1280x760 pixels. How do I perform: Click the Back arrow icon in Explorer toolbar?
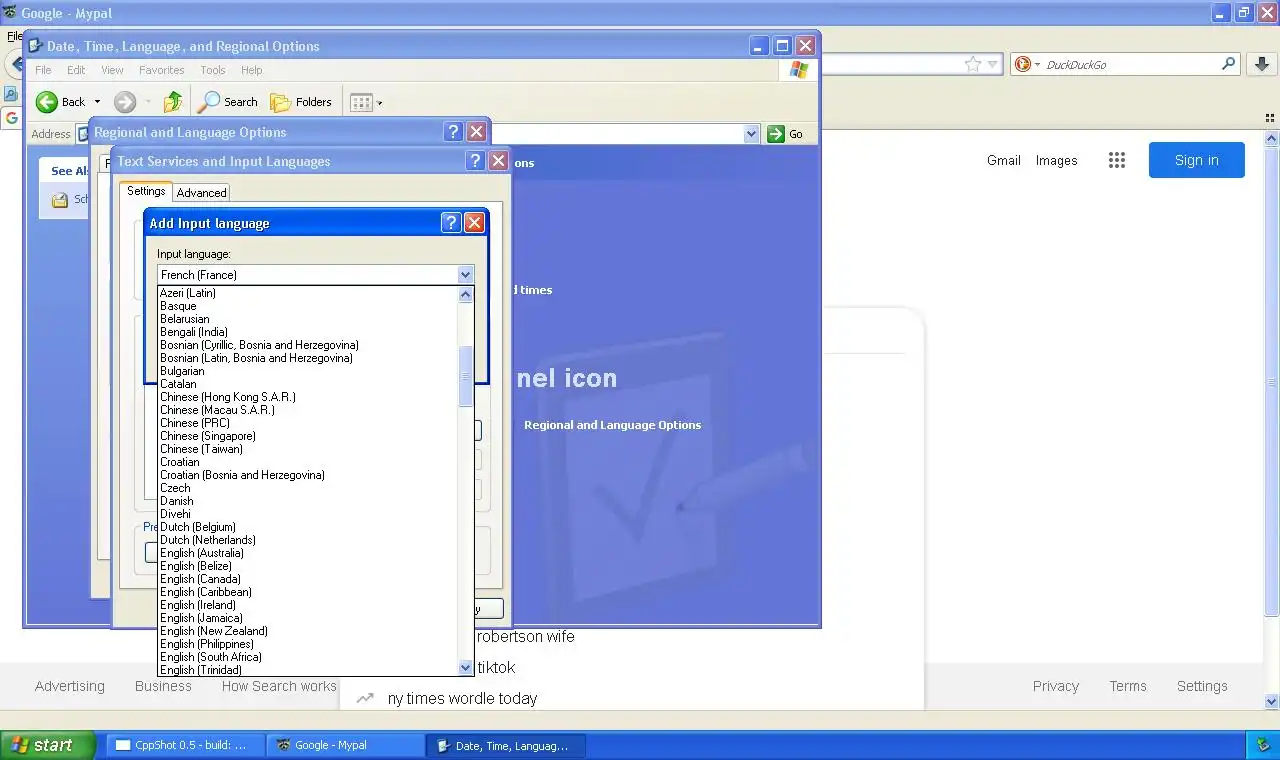point(46,101)
